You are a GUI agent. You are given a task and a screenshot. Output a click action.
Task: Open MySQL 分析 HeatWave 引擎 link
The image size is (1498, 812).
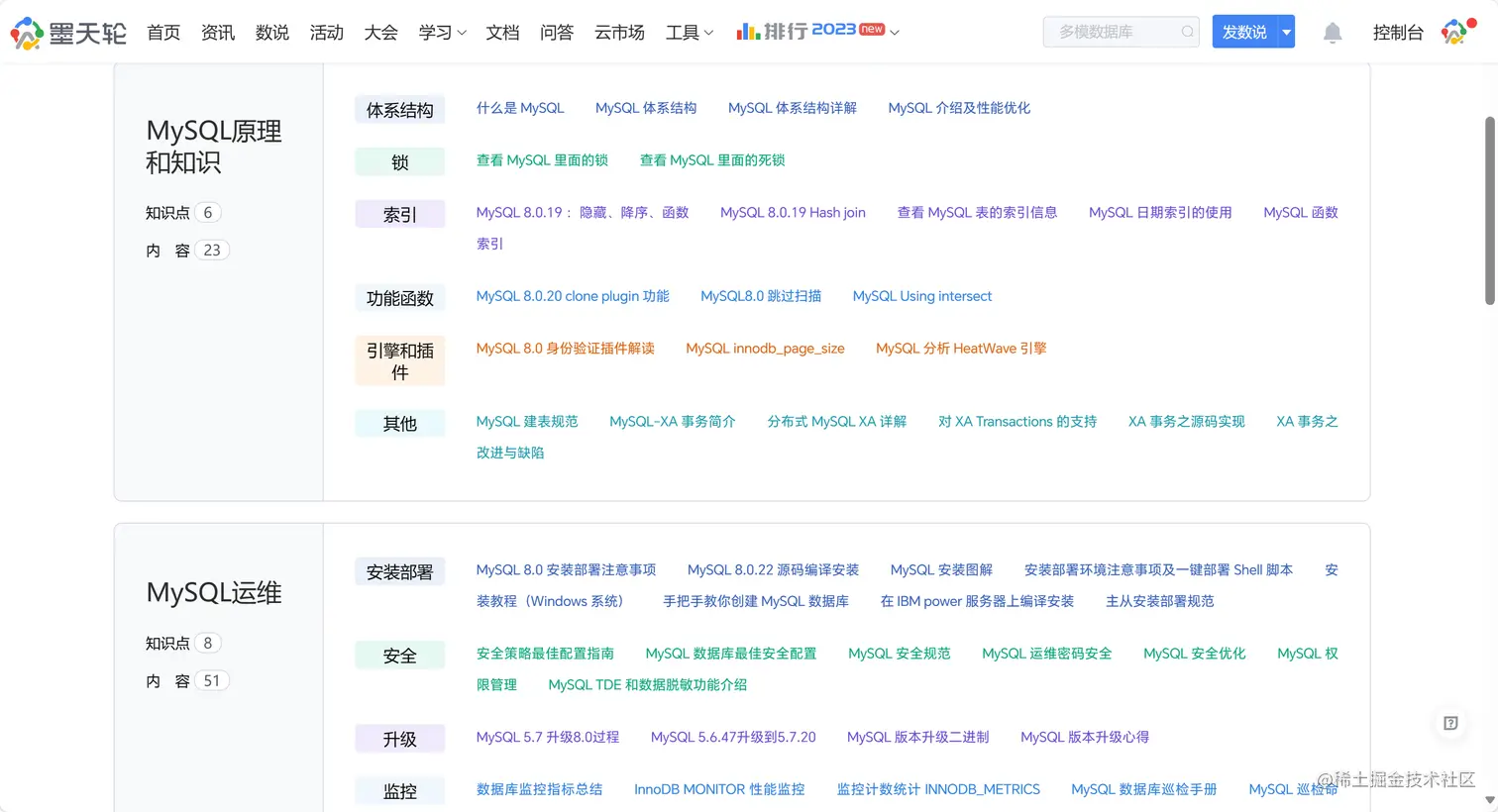pyautogui.click(x=961, y=349)
